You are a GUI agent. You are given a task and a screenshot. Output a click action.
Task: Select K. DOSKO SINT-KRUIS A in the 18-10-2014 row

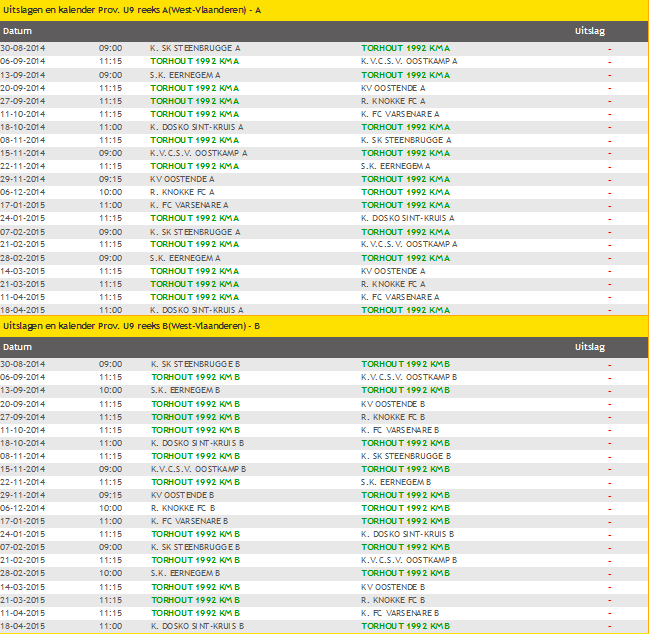[197, 127]
